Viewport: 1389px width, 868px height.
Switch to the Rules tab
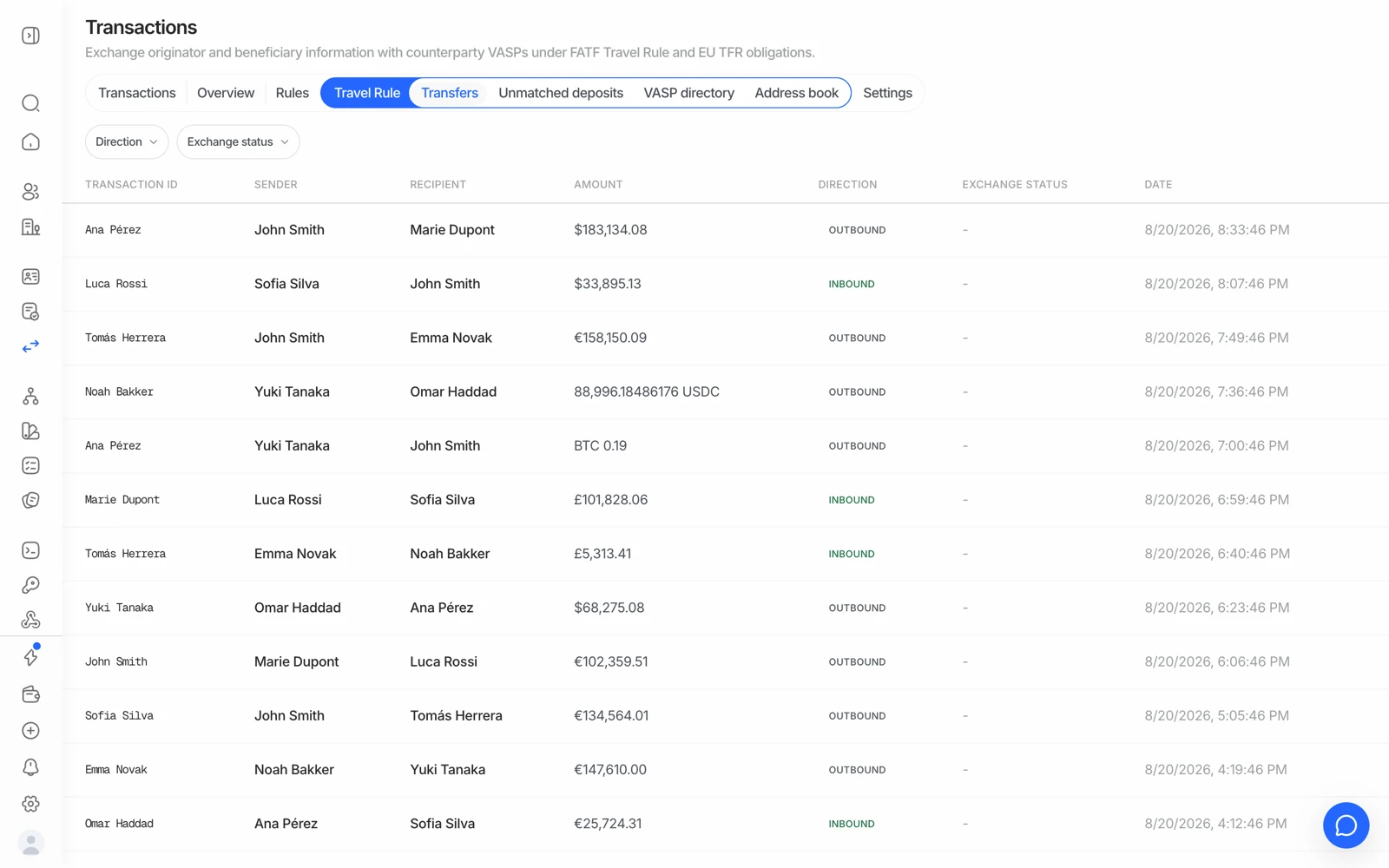292,93
